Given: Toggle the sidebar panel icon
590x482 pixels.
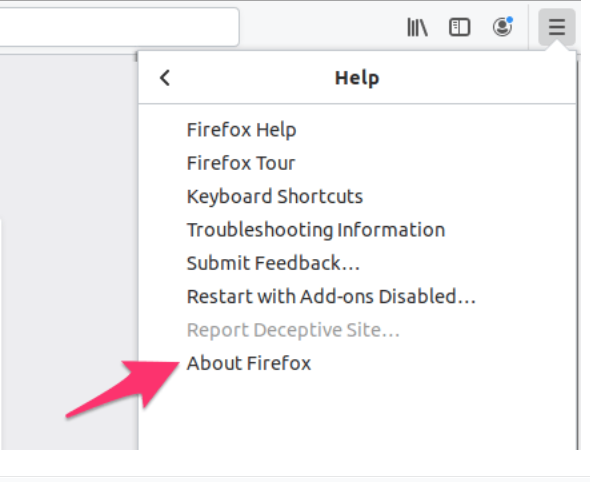Looking at the screenshot, I should 460,27.
